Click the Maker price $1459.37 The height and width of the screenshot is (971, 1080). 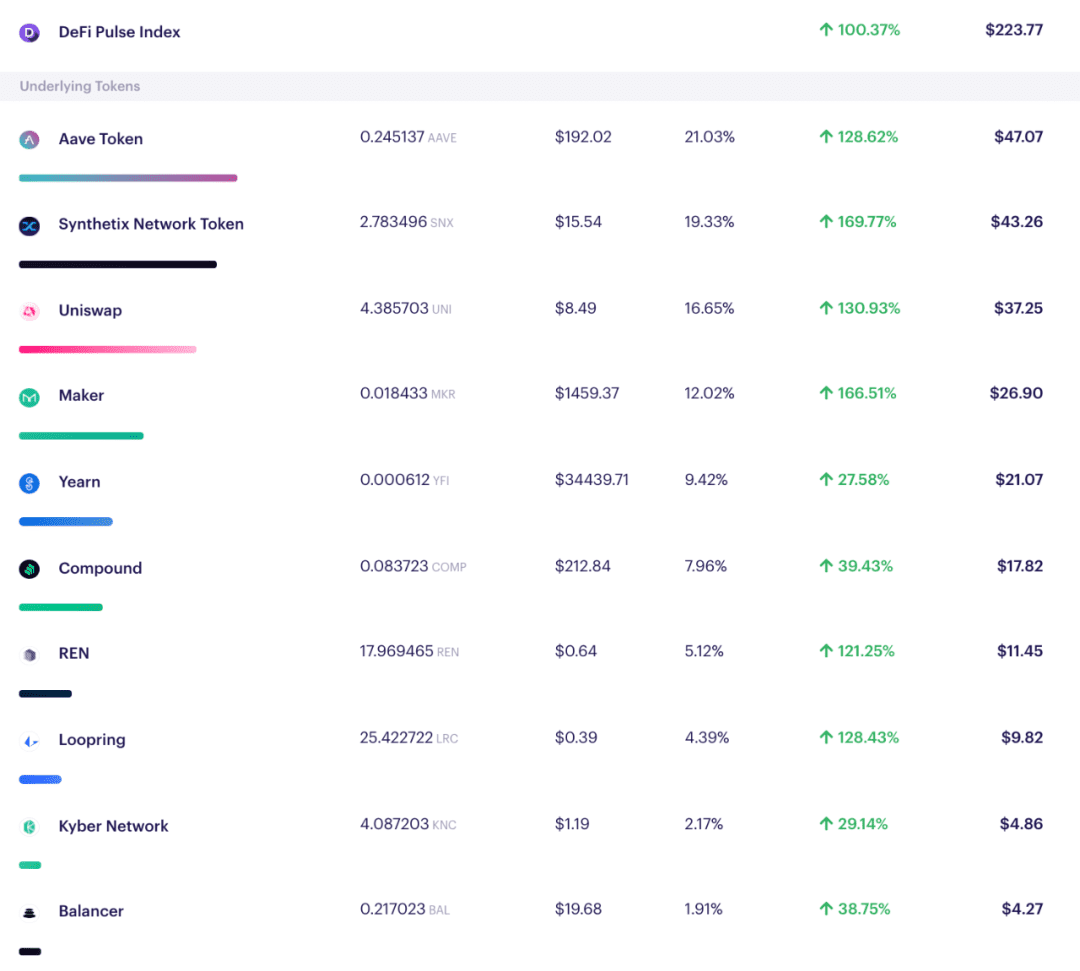click(x=587, y=393)
